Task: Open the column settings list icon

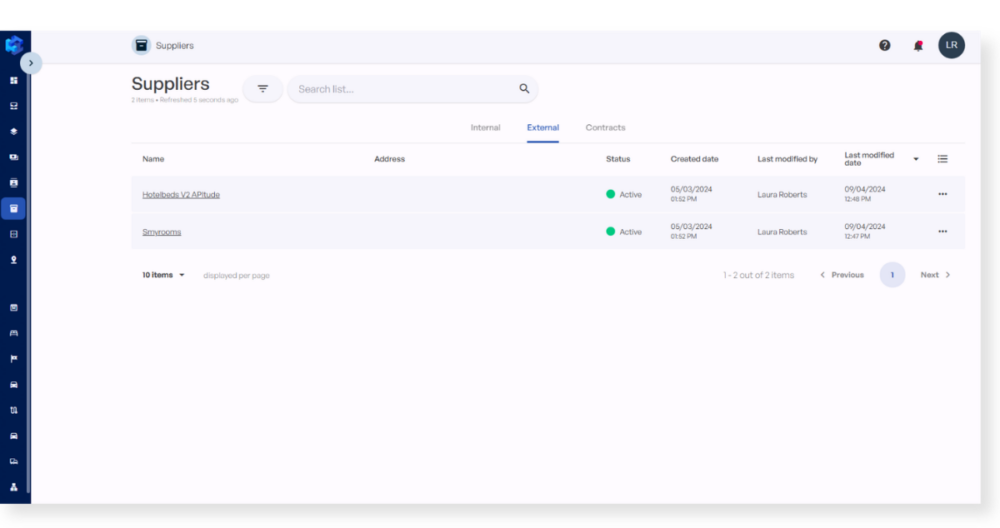Action: pos(943,159)
